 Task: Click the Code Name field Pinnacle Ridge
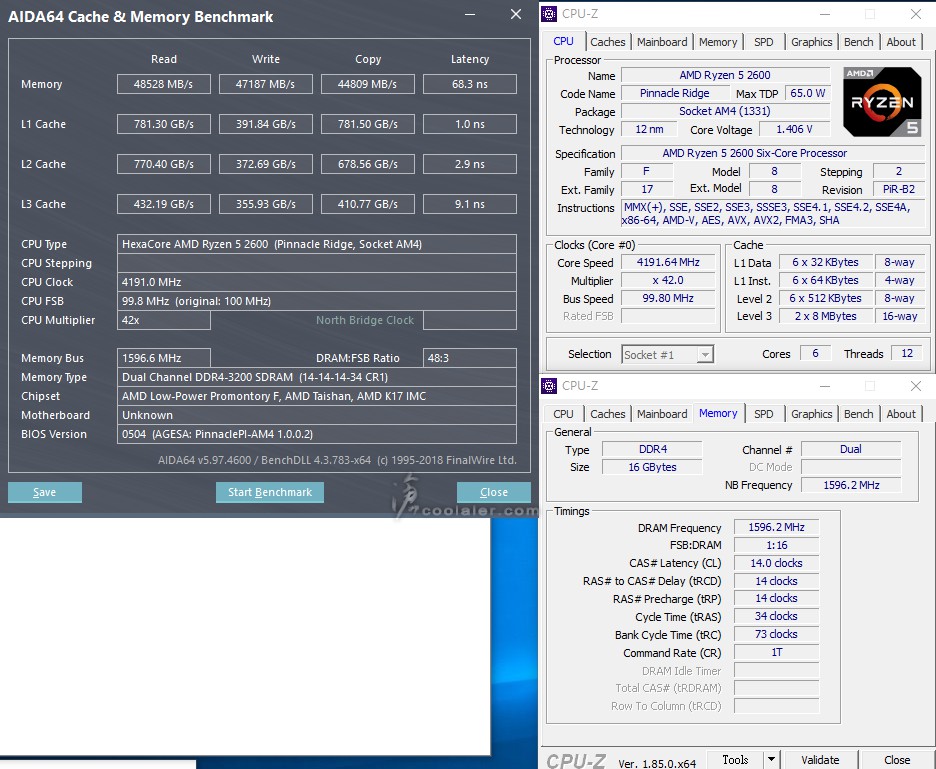point(675,93)
